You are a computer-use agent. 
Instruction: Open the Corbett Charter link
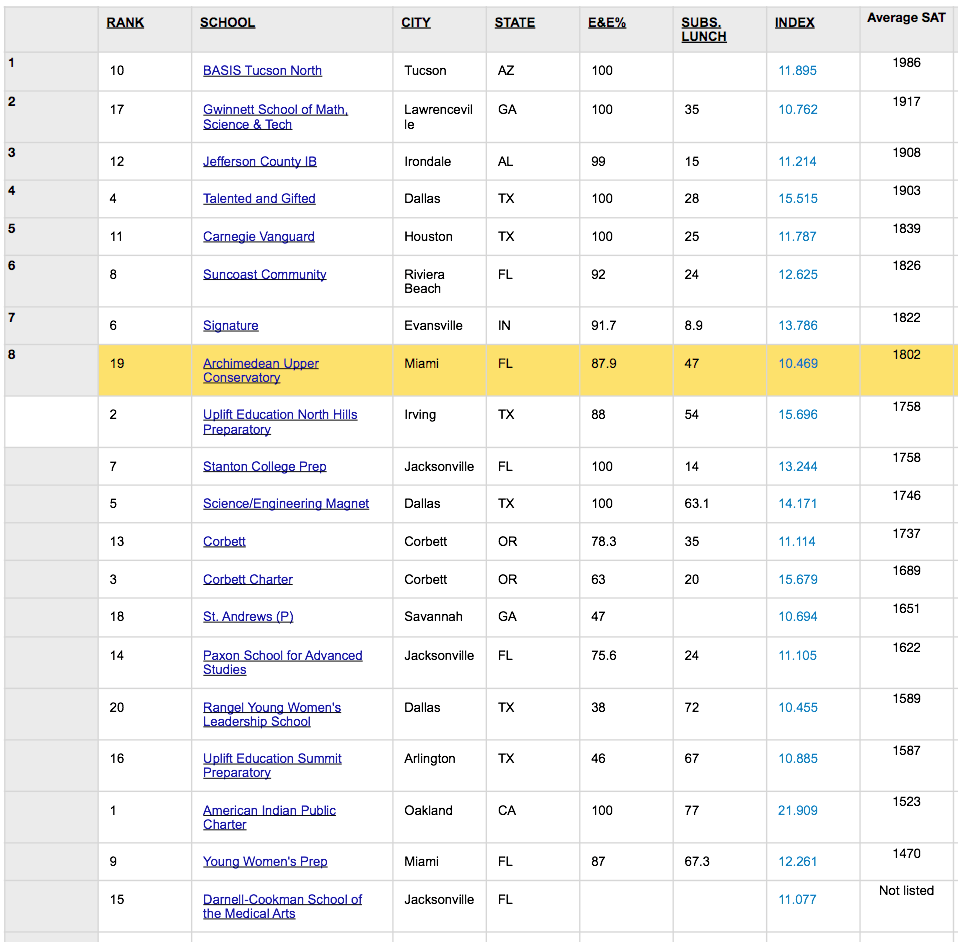pyautogui.click(x=247, y=579)
